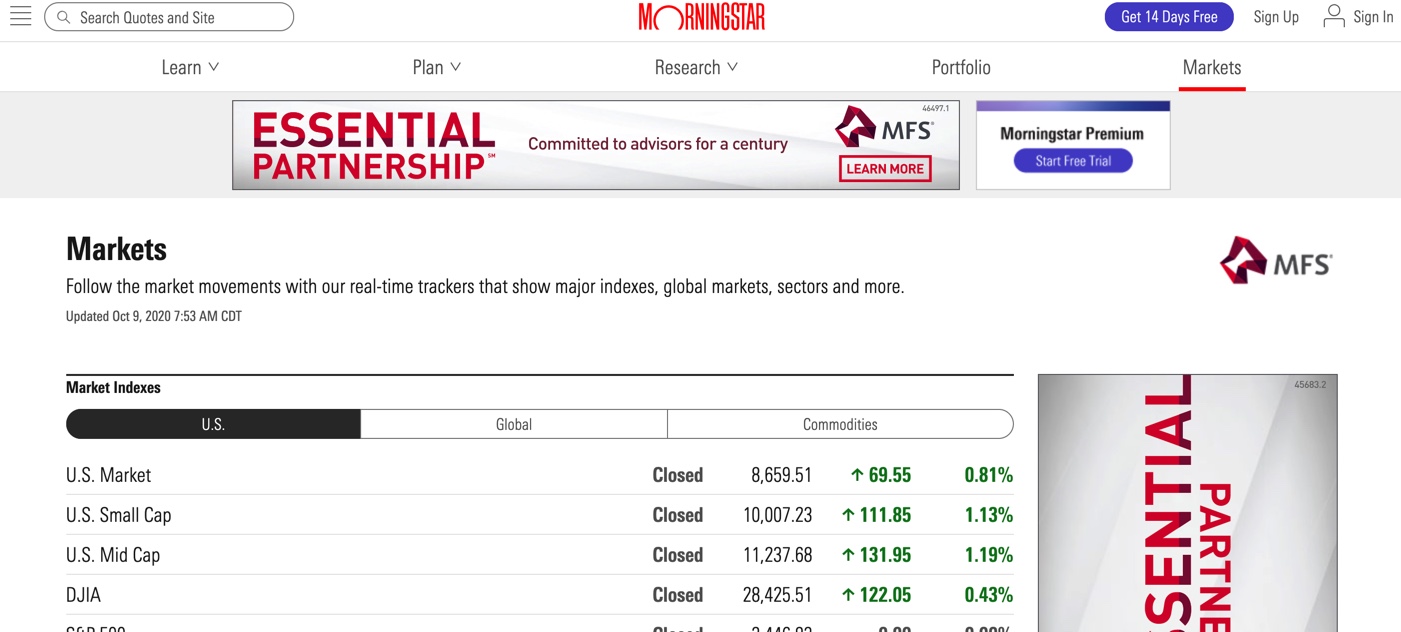Click the Morningstar Premium promo heading
1401x632 pixels.
coord(1072,133)
